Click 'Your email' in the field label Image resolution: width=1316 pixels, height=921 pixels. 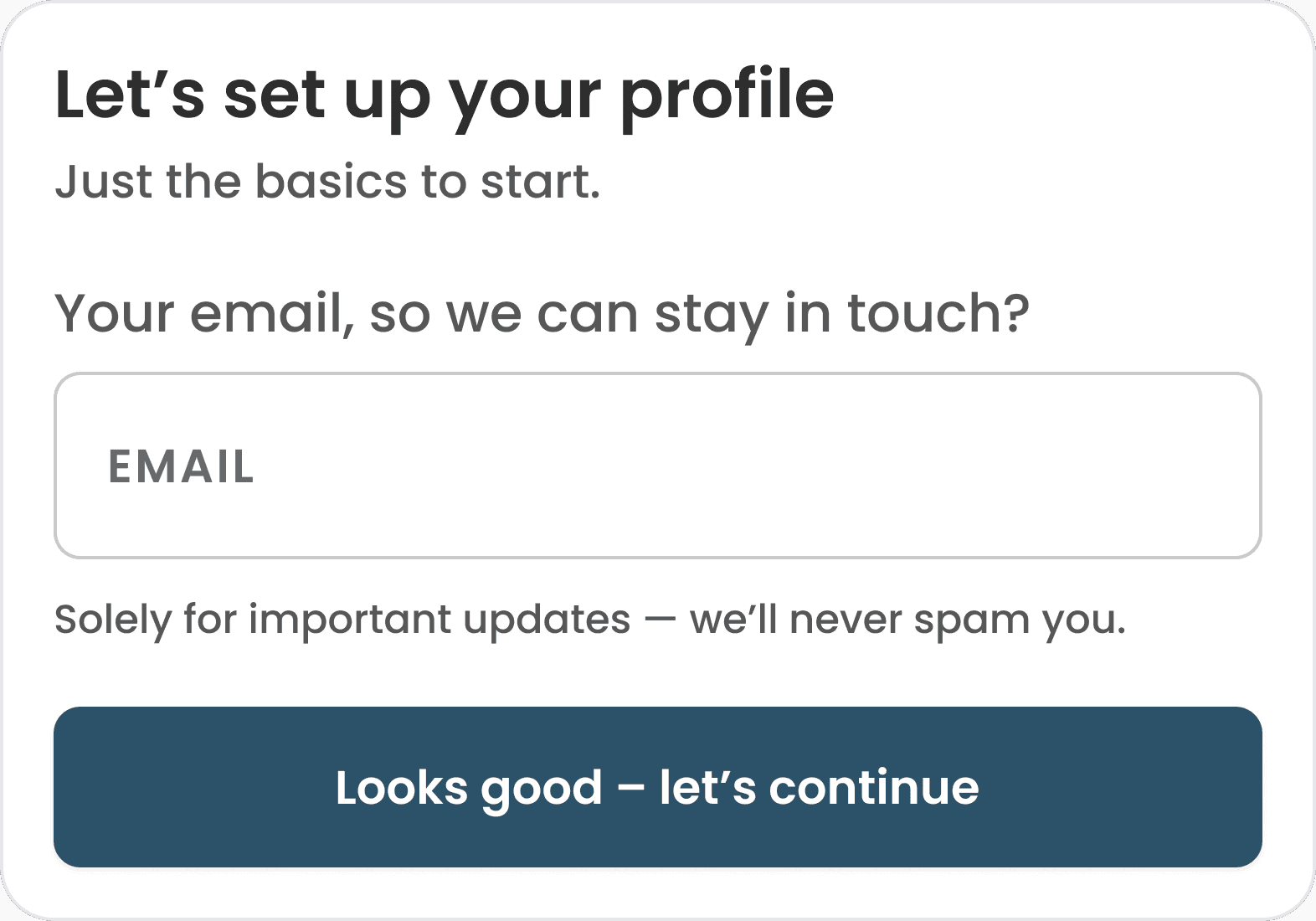click(x=200, y=314)
